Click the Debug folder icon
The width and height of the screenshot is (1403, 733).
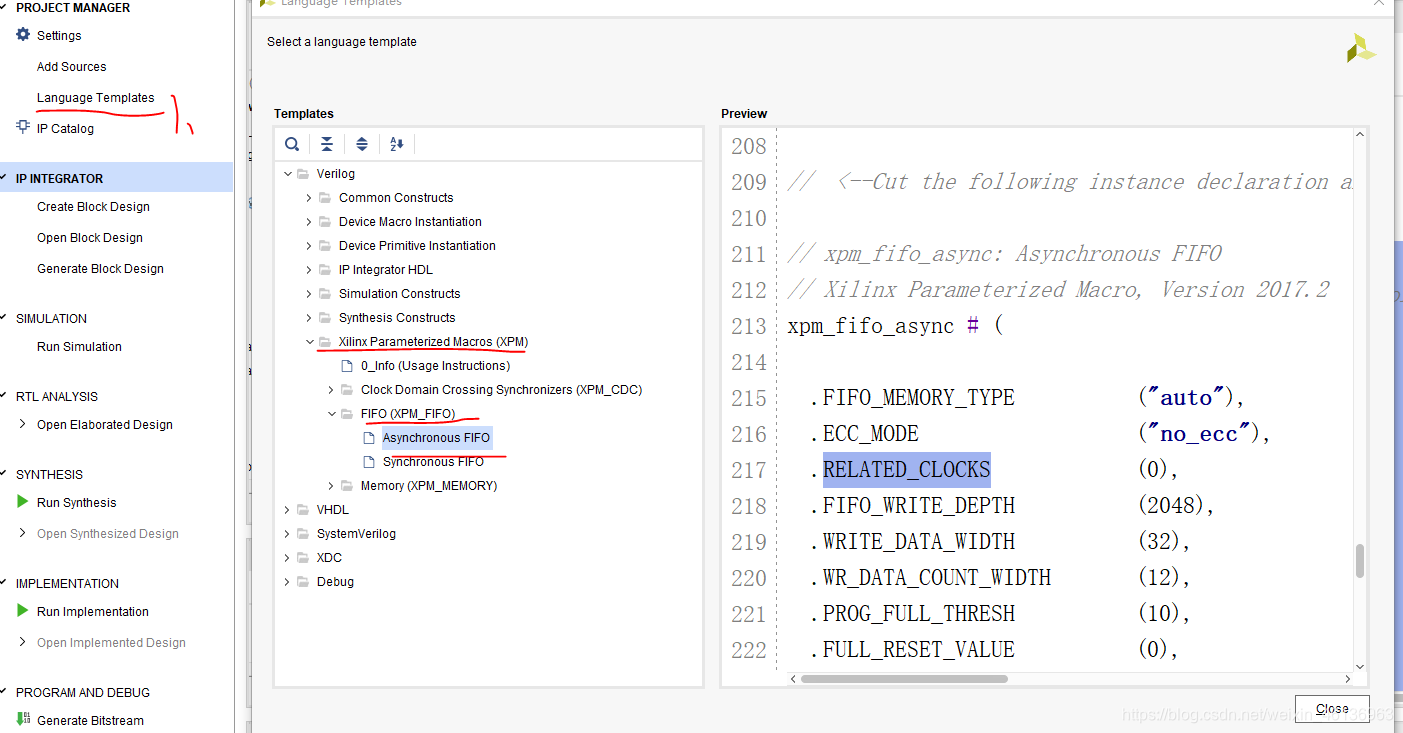point(303,582)
